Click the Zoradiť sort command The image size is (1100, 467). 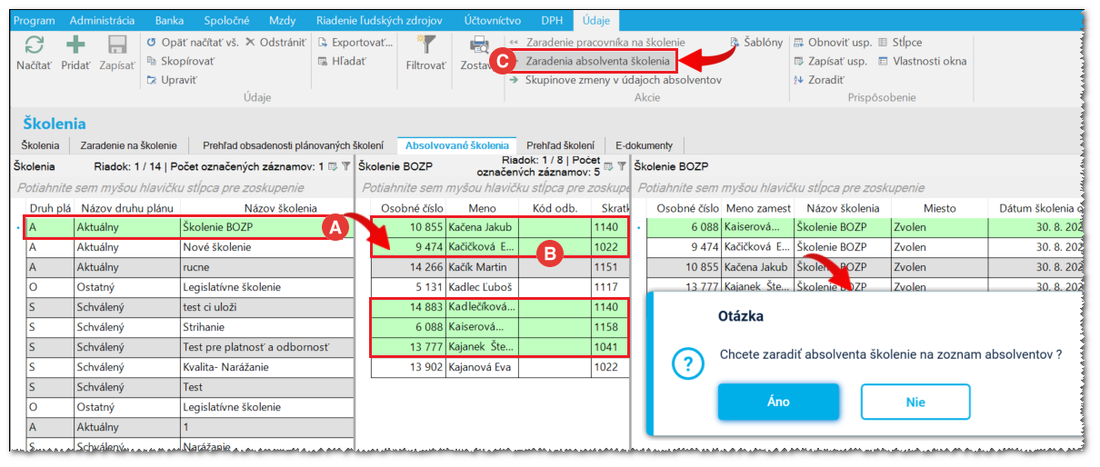(x=819, y=80)
